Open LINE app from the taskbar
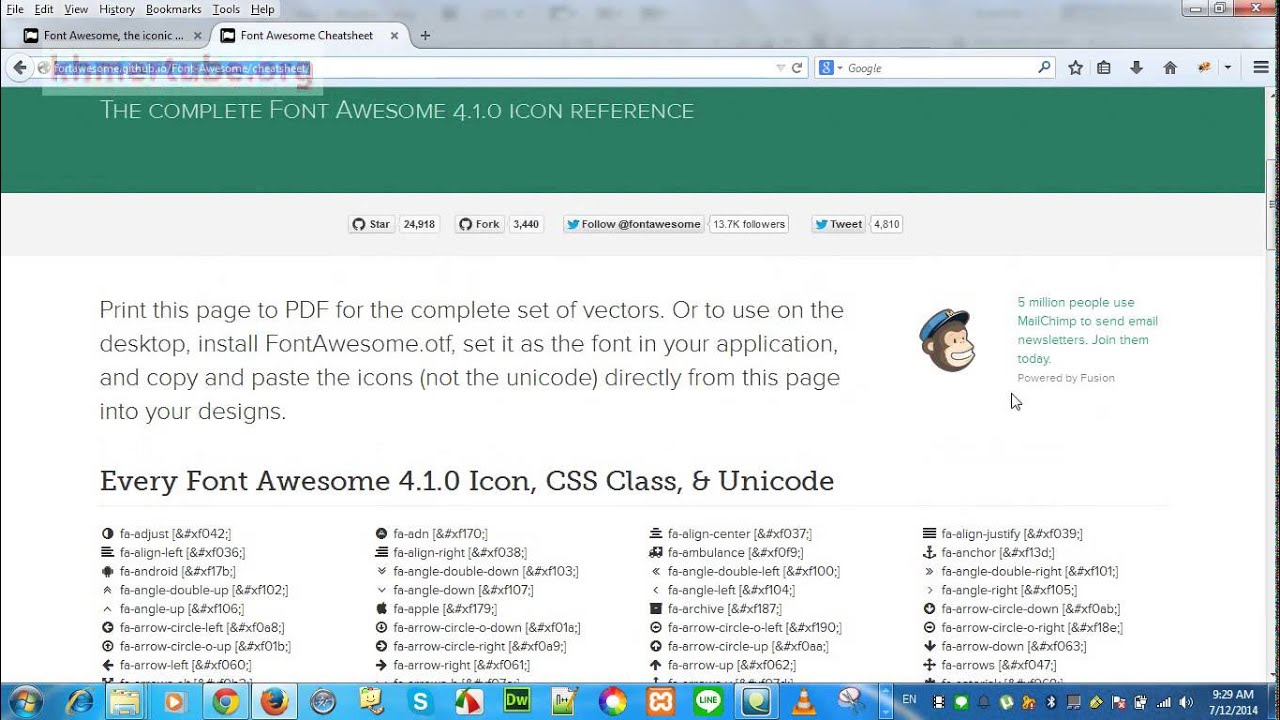1280x720 pixels. (708, 702)
